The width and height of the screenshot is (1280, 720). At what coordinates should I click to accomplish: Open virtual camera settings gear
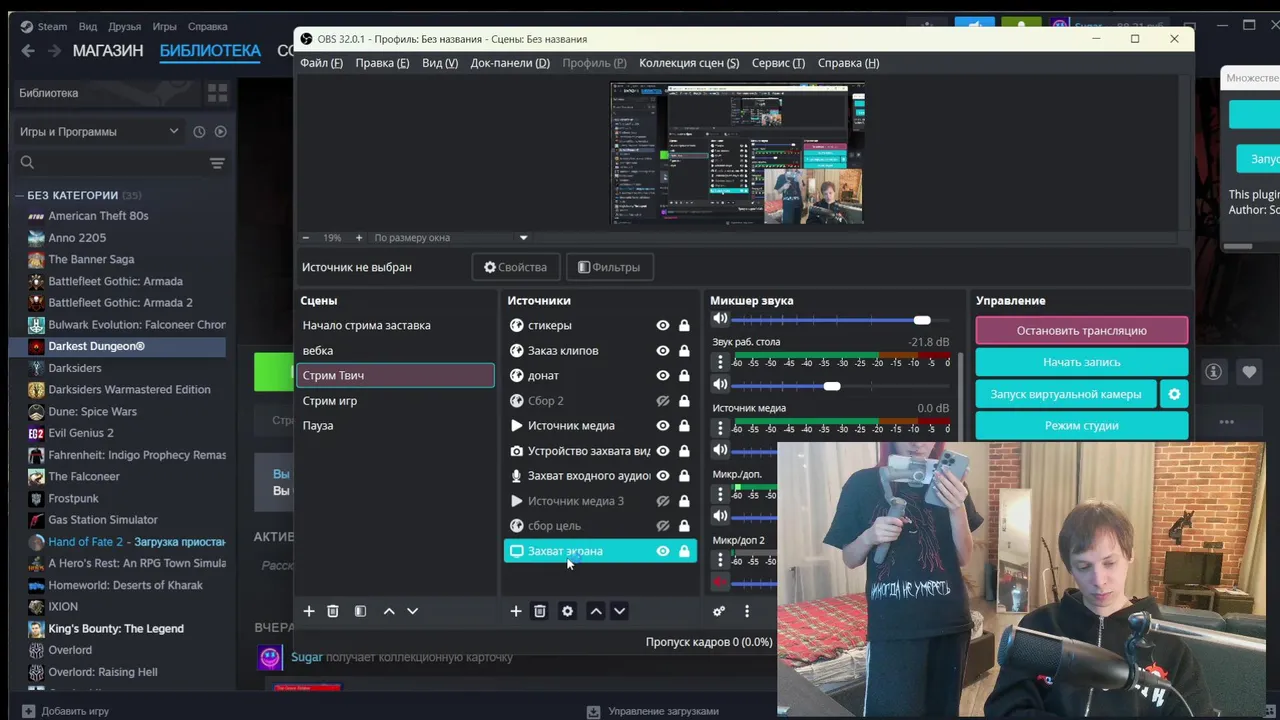click(1174, 394)
